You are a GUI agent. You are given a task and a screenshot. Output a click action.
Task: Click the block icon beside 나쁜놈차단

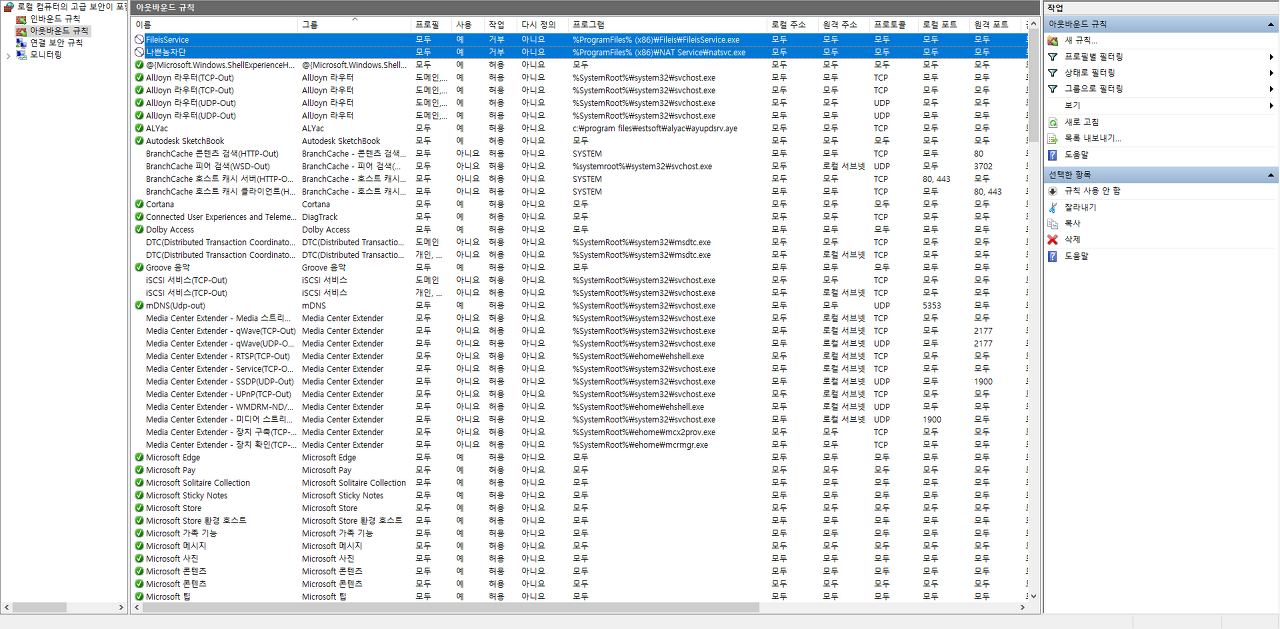(139, 52)
